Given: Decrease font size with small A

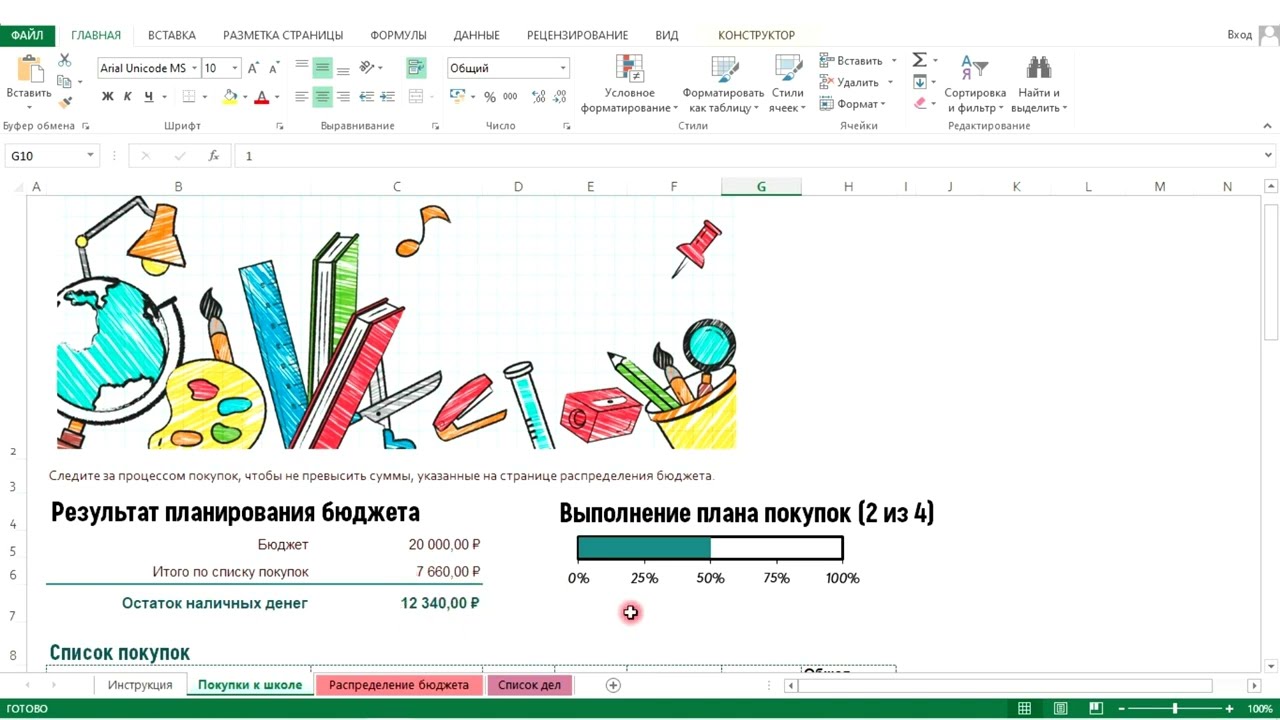Looking at the screenshot, I should [x=274, y=68].
